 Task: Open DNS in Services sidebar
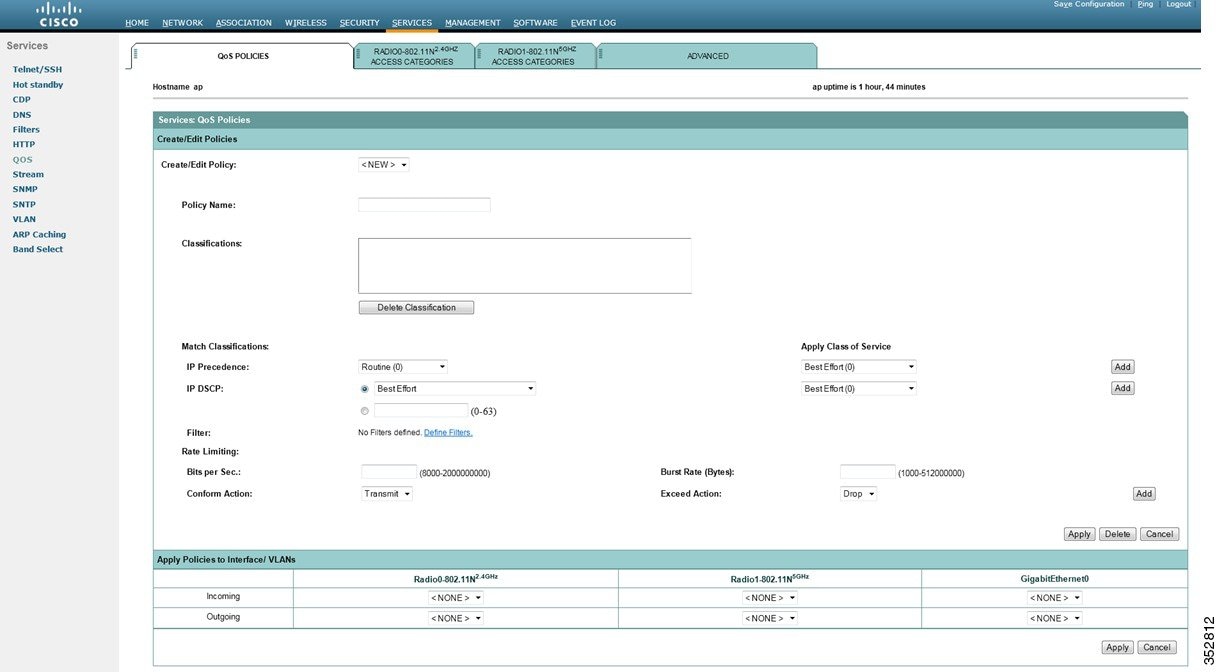click(x=21, y=115)
